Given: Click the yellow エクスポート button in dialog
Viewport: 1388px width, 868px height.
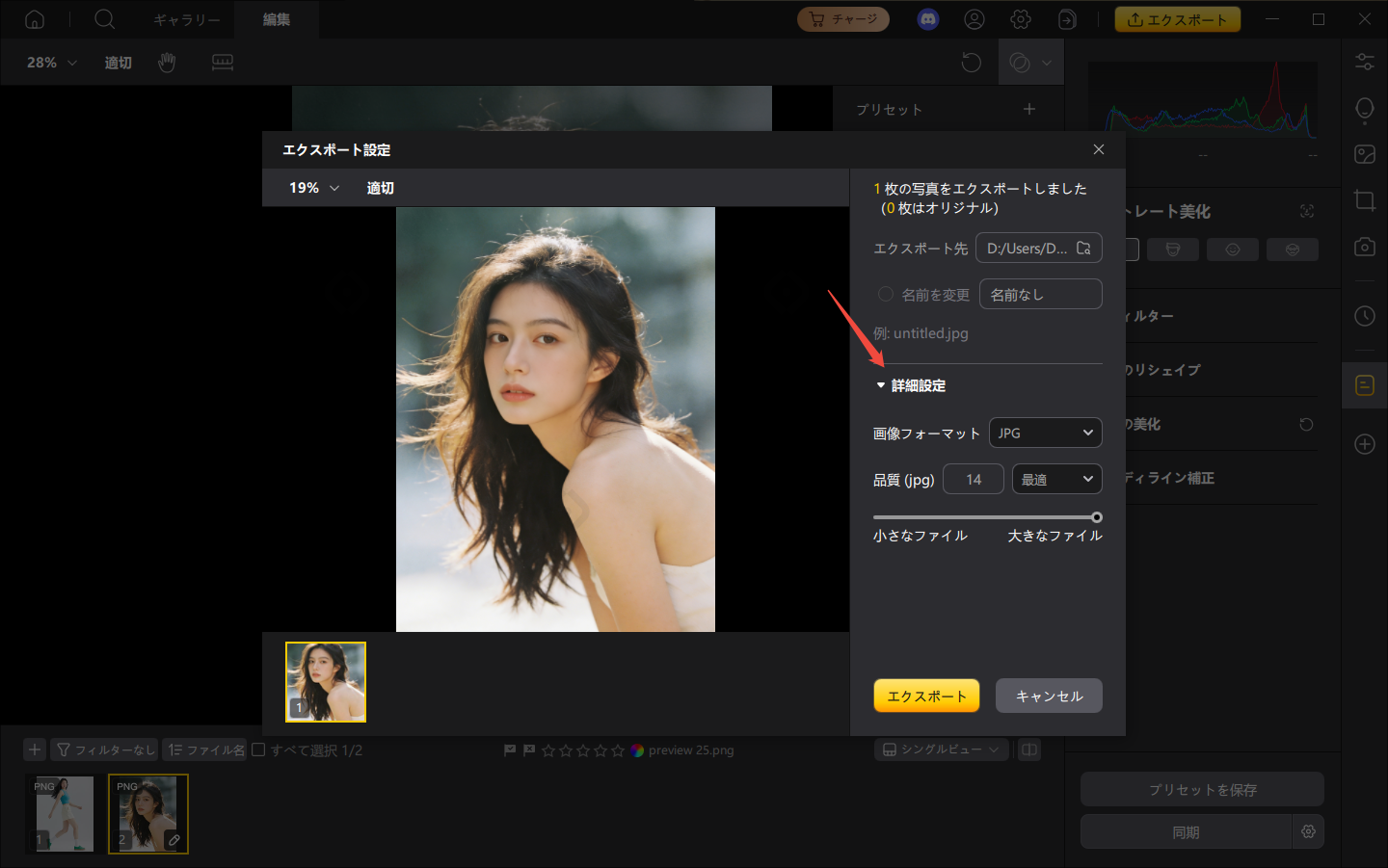Looking at the screenshot, I should tap(926, 696).
